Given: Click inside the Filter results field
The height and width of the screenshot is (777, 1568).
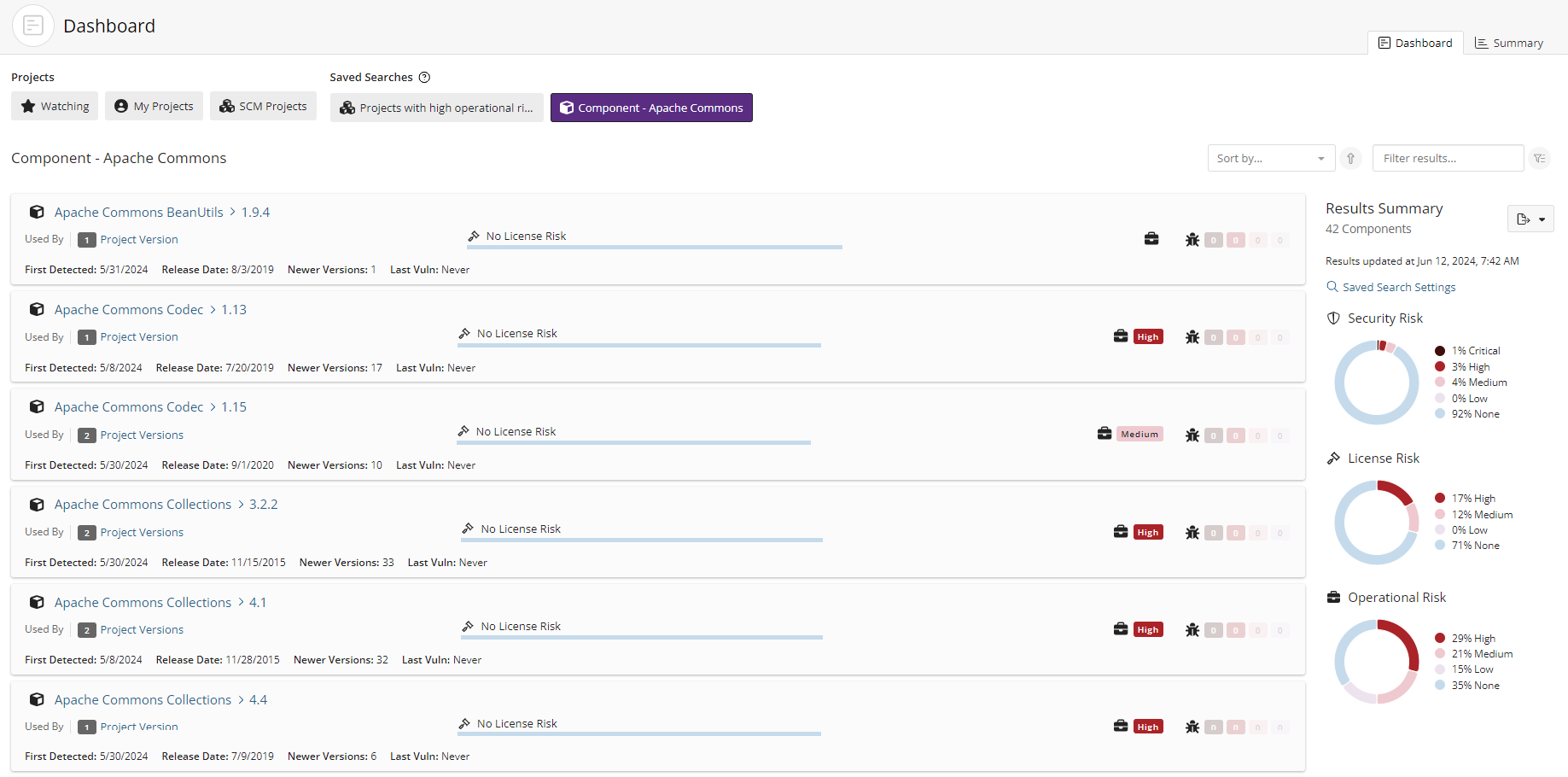Looking at the screenshot, I should pos(1448,158).
